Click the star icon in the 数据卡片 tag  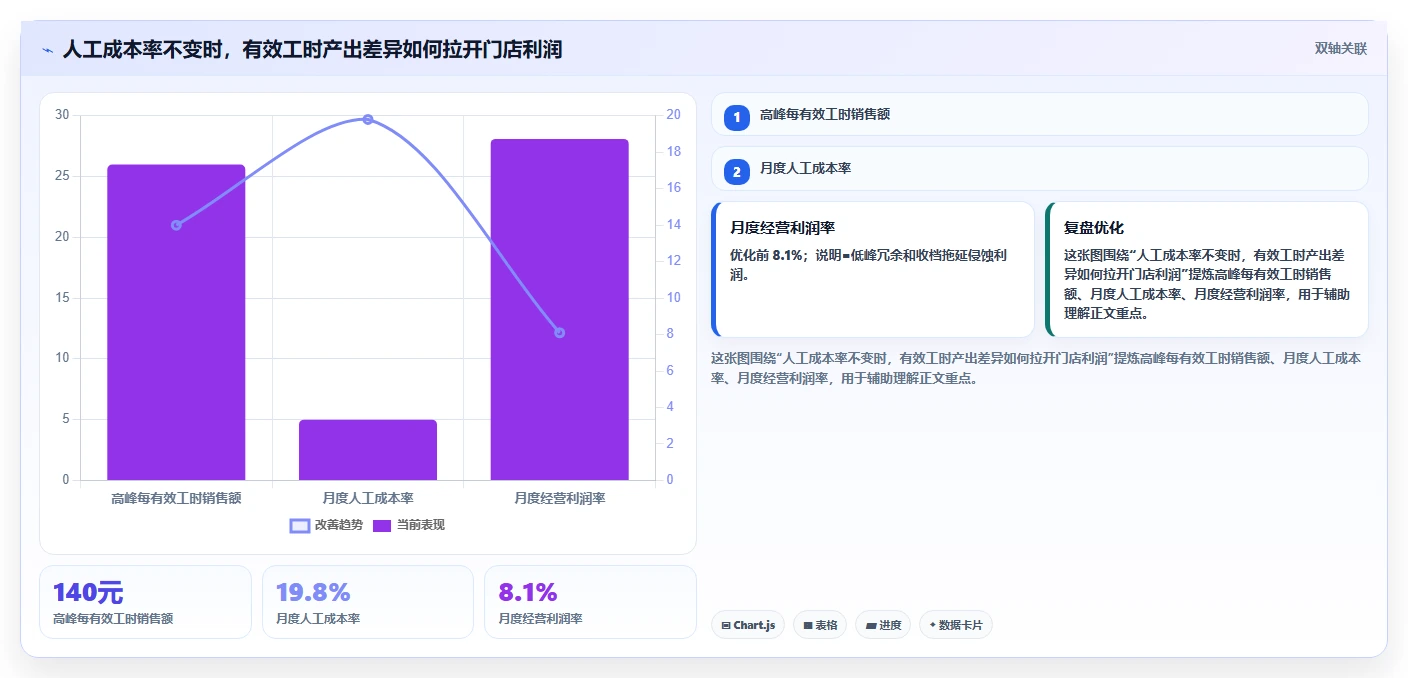[933, 625]
